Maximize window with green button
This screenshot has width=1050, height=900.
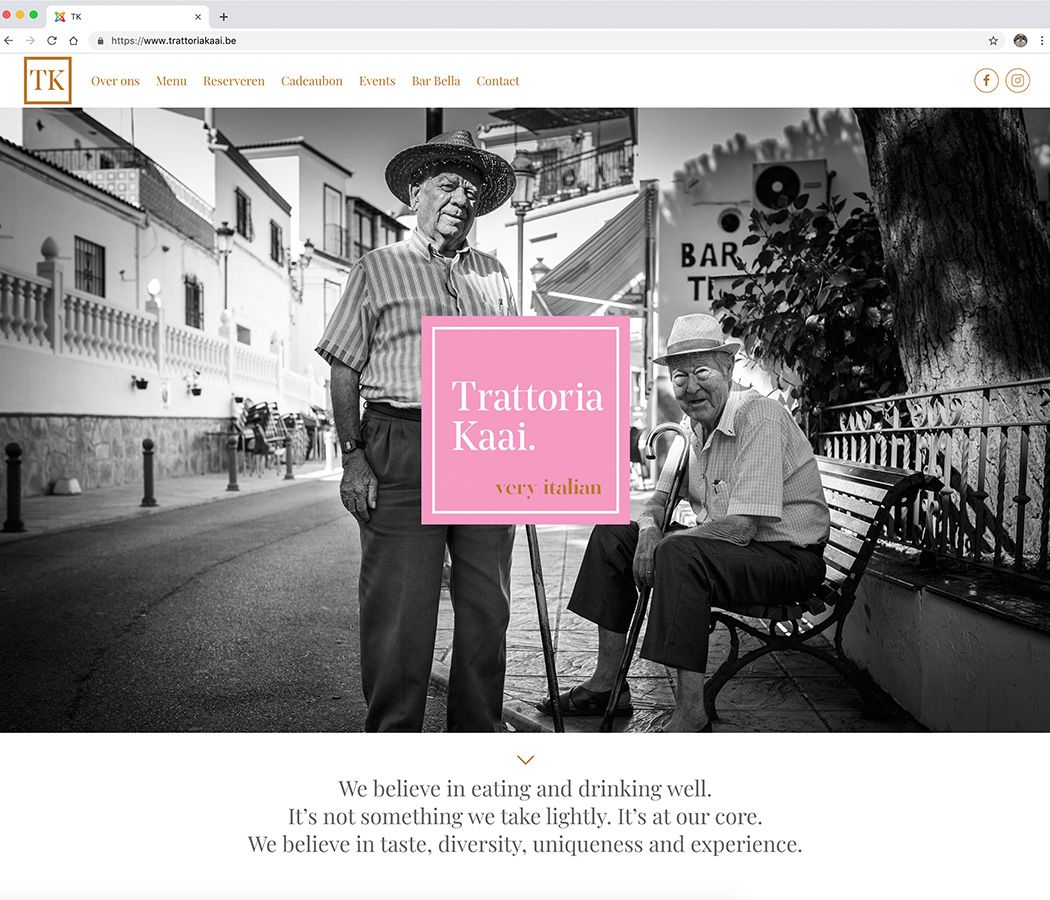[33, 15]
